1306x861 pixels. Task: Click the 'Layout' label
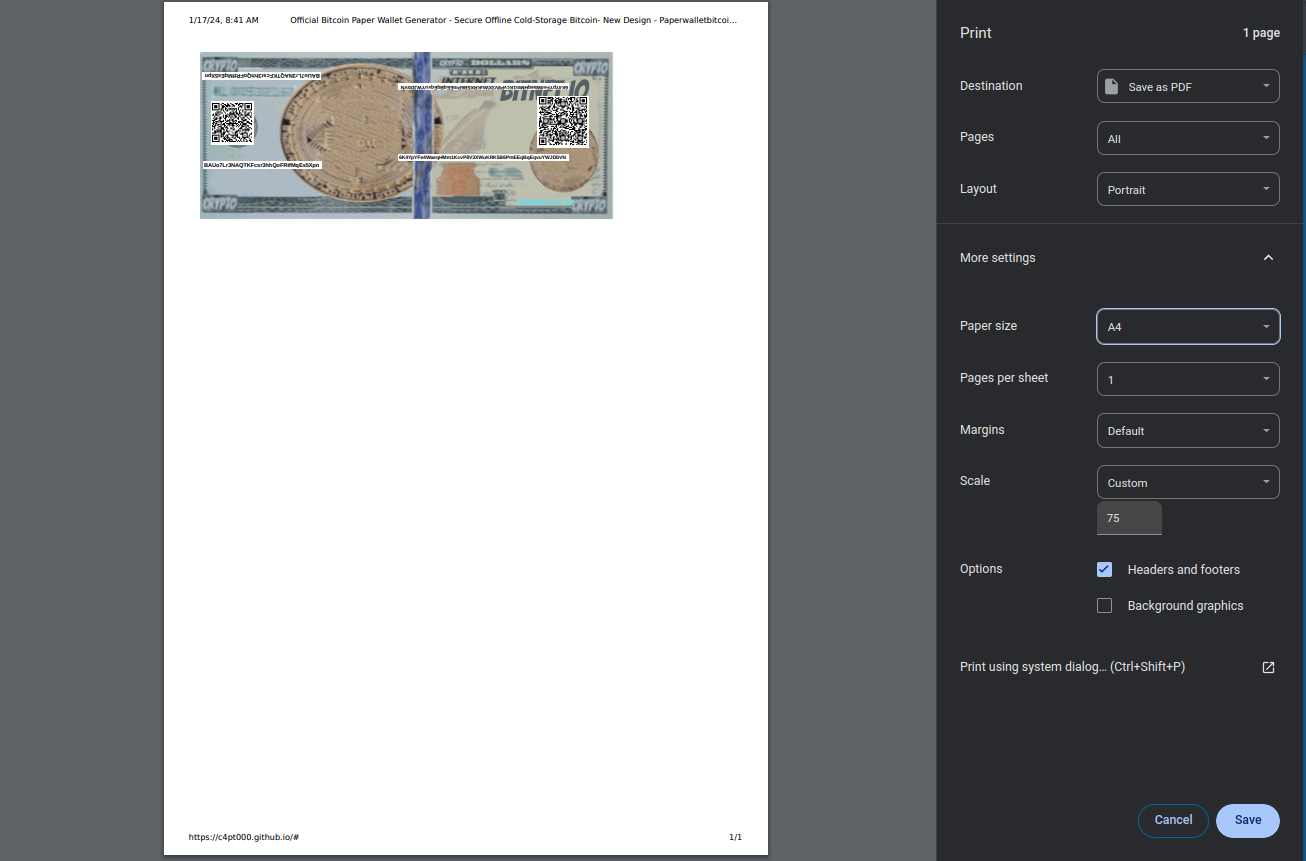coord(978,189)
